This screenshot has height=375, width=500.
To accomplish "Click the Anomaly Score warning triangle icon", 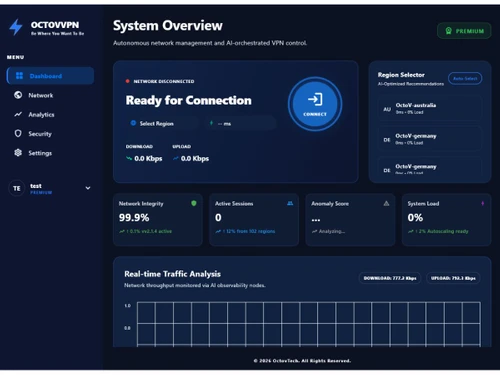I will (x=386, y=203).
